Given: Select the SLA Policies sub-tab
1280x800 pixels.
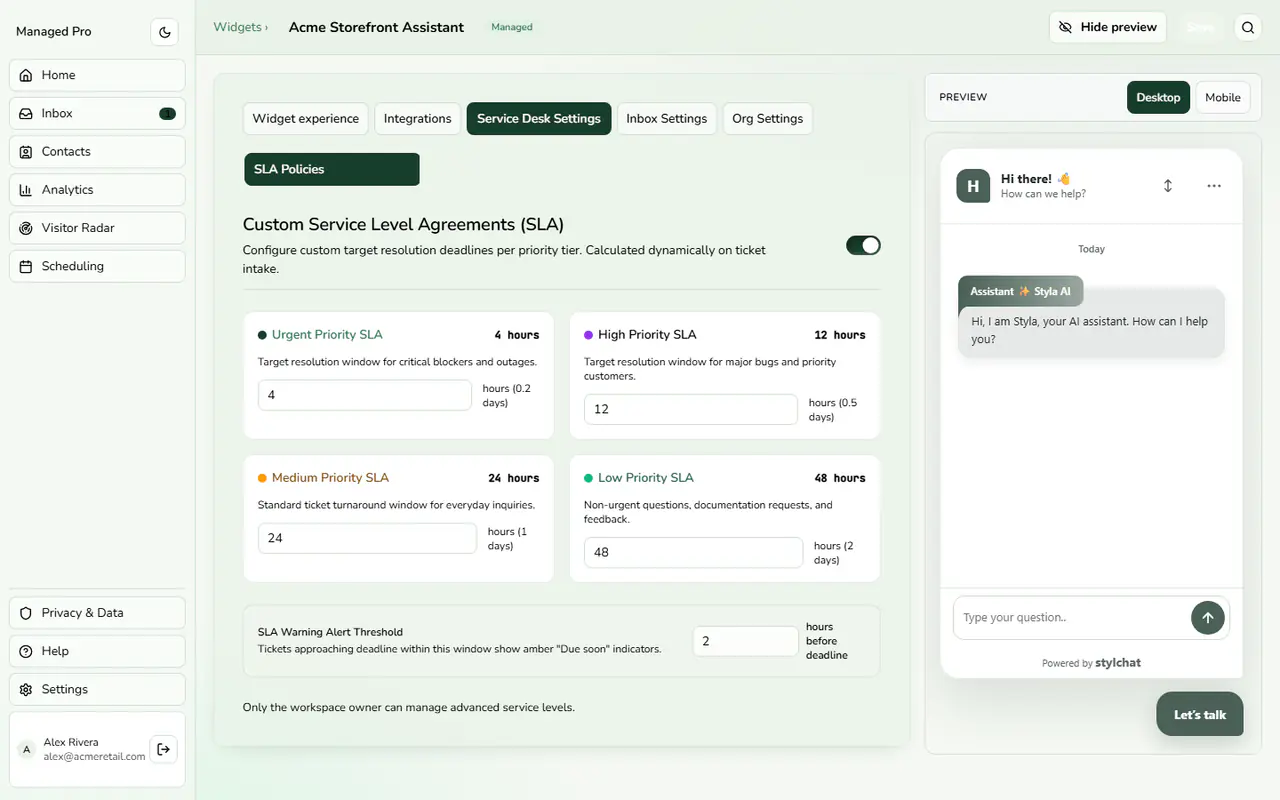Looking at the screenshot, I should pyautogui.click(x=332, y=169).
